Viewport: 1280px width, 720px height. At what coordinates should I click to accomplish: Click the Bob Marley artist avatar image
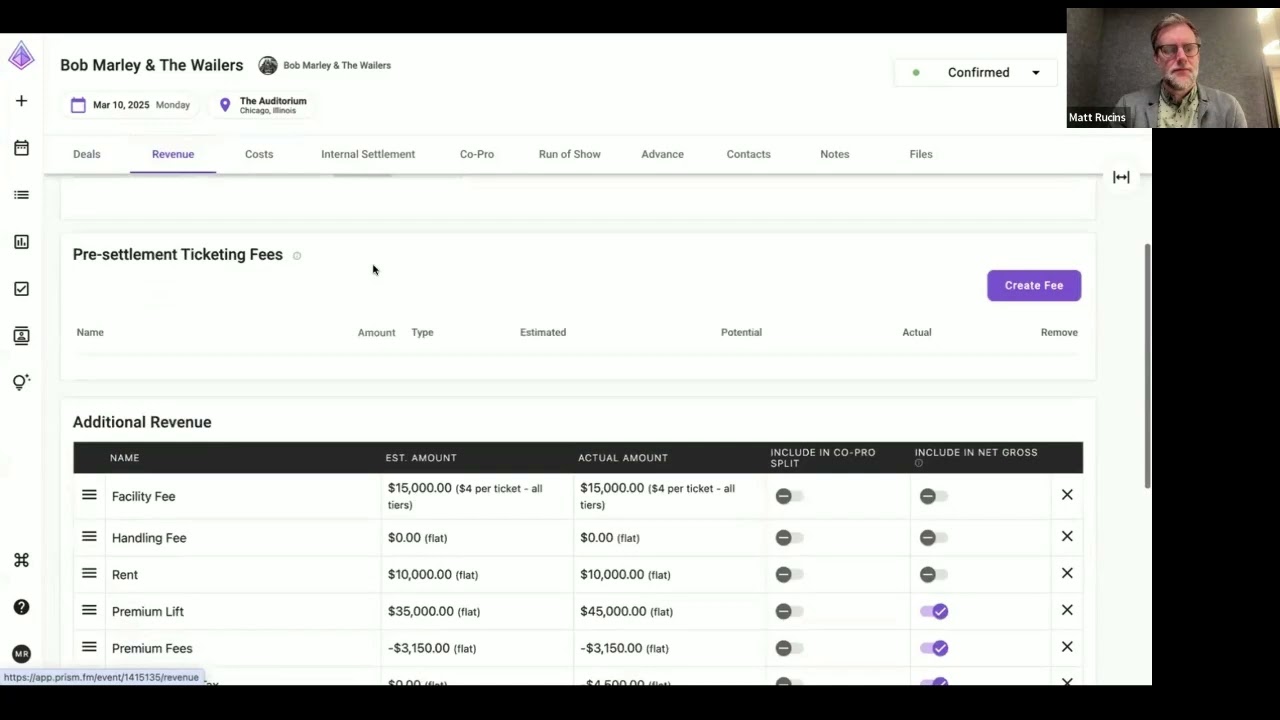267,65
